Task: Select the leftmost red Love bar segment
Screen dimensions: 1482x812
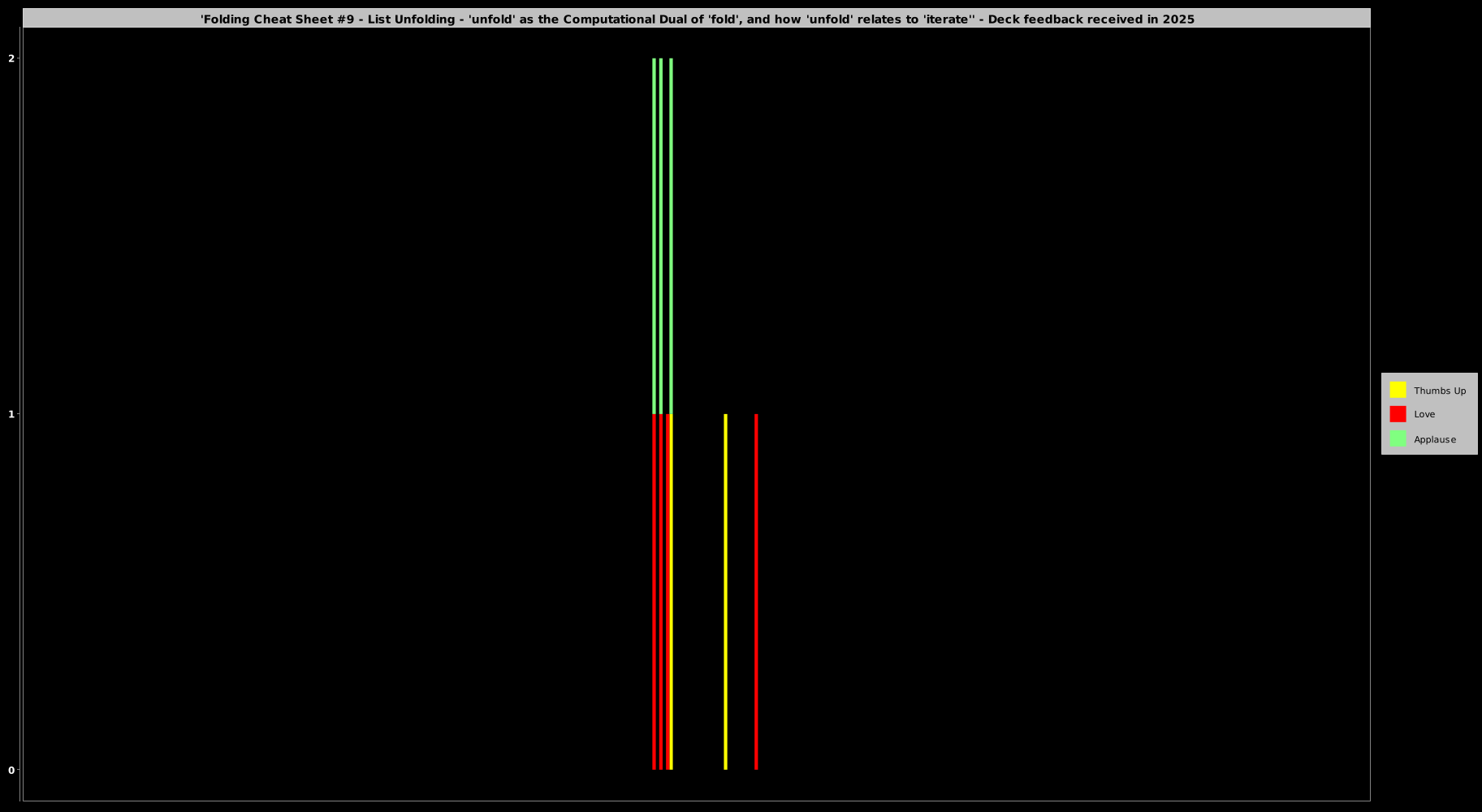Action: tap(654, 591)
